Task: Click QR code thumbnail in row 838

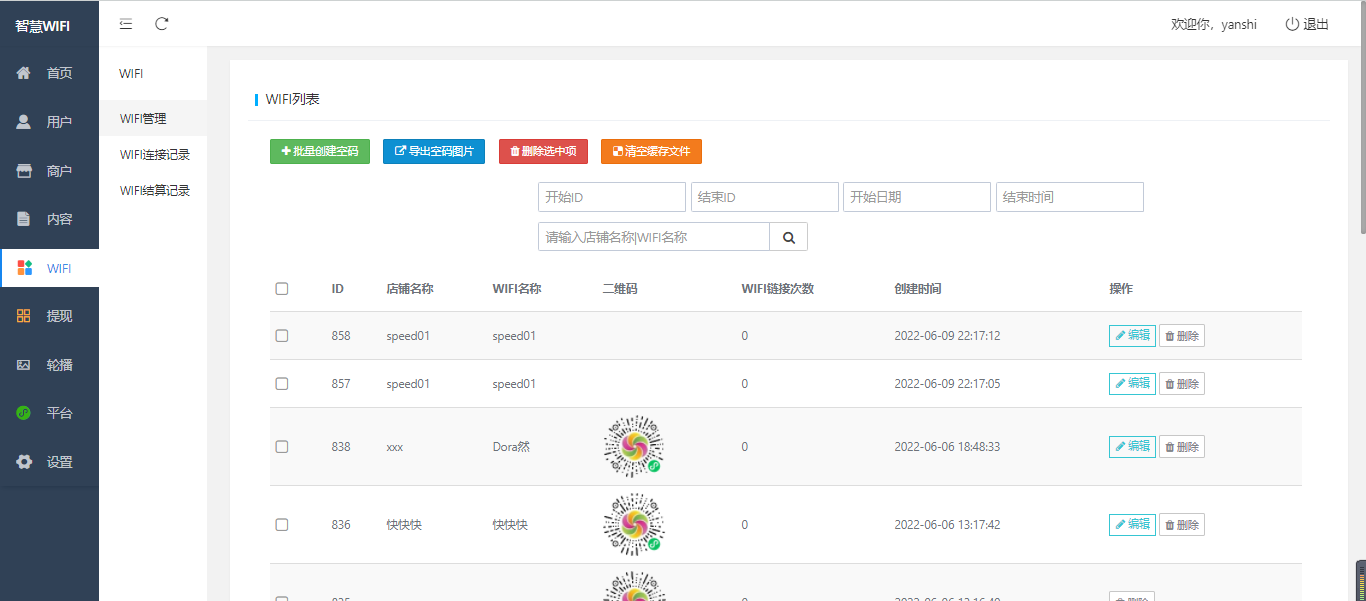Action: coord(634,446)
